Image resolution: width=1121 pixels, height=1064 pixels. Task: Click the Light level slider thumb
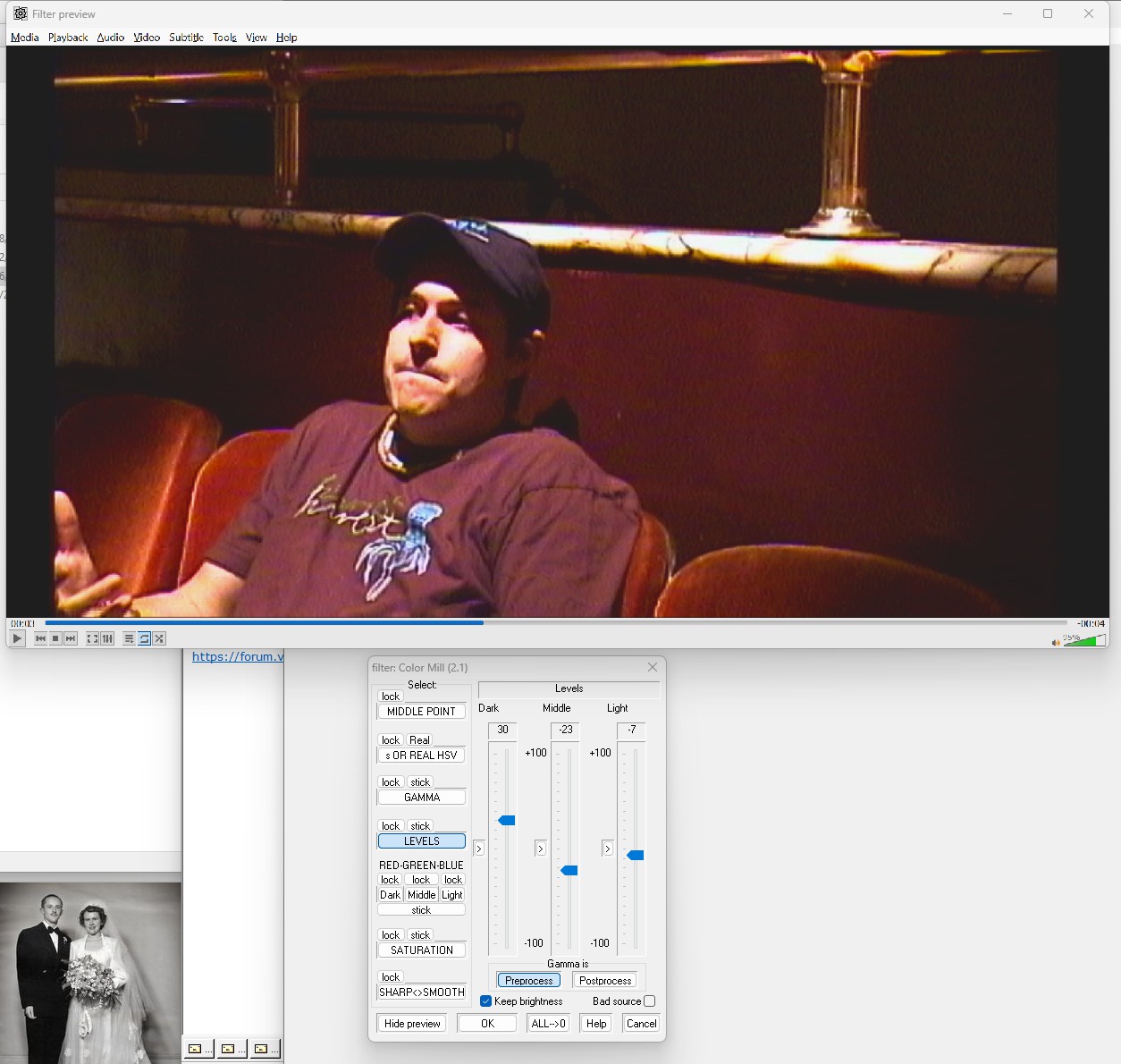click(636, 856)
